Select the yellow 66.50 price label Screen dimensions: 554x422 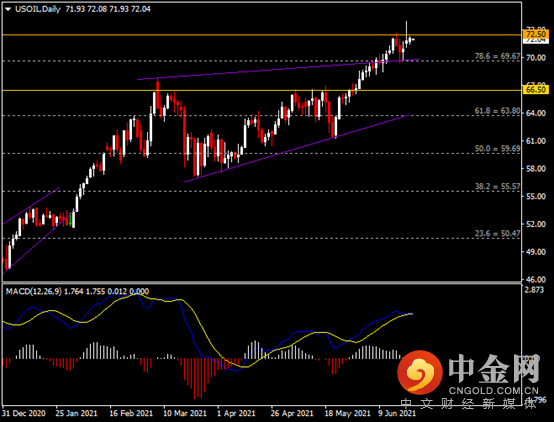tap(536, 90)
